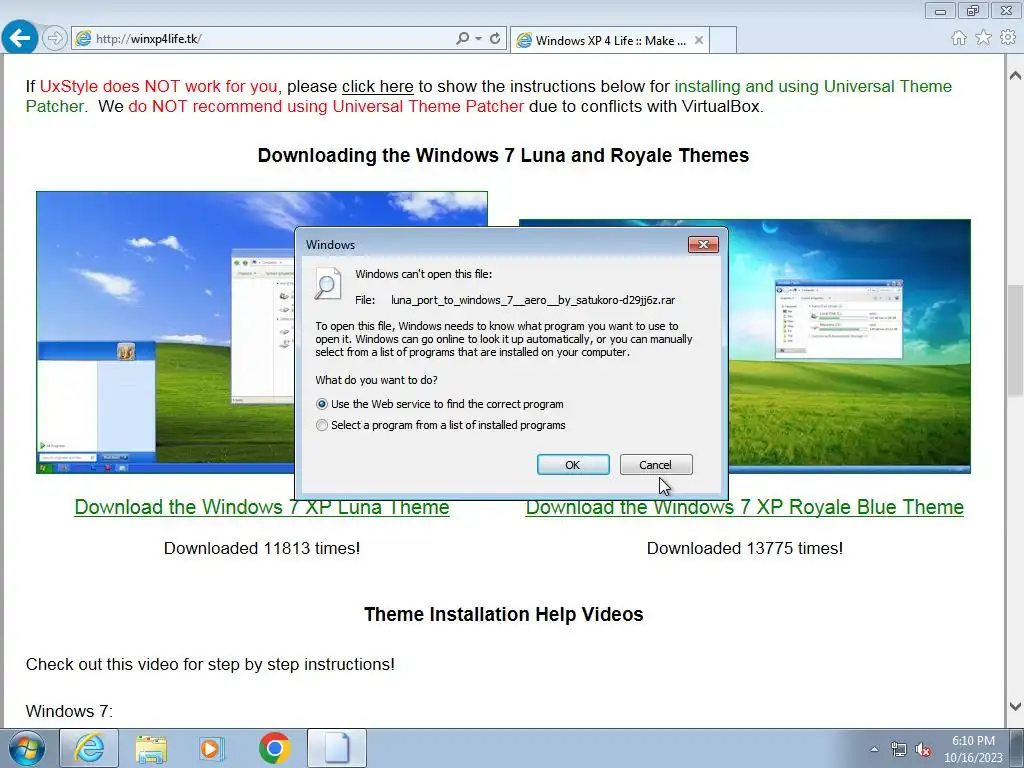1024x768 pixels.
Task: Click the Luna theme preview screenshot
Action: [165, 332]
